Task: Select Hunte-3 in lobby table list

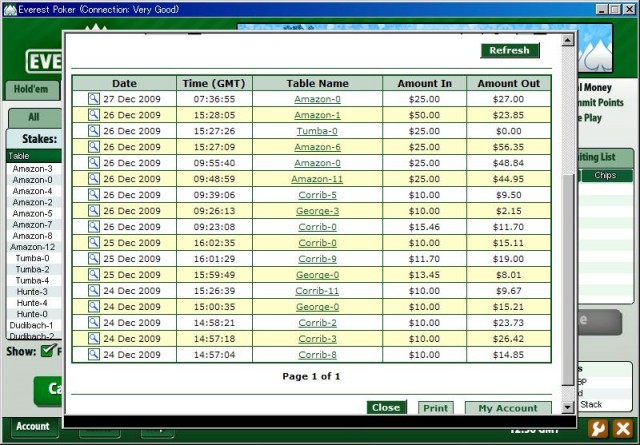Action: pos(33,291)
